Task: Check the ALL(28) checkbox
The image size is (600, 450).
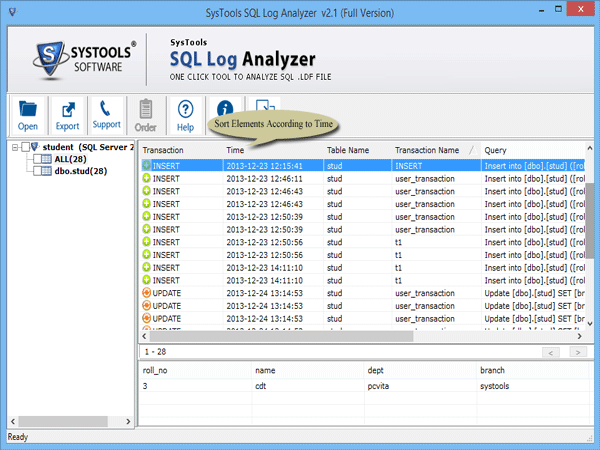Action: click(38, 159)
